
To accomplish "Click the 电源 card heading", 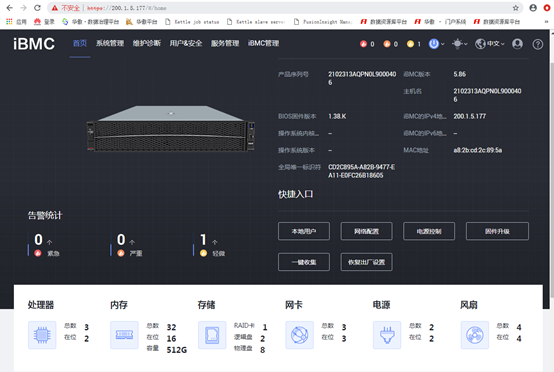I will [381, 305].
